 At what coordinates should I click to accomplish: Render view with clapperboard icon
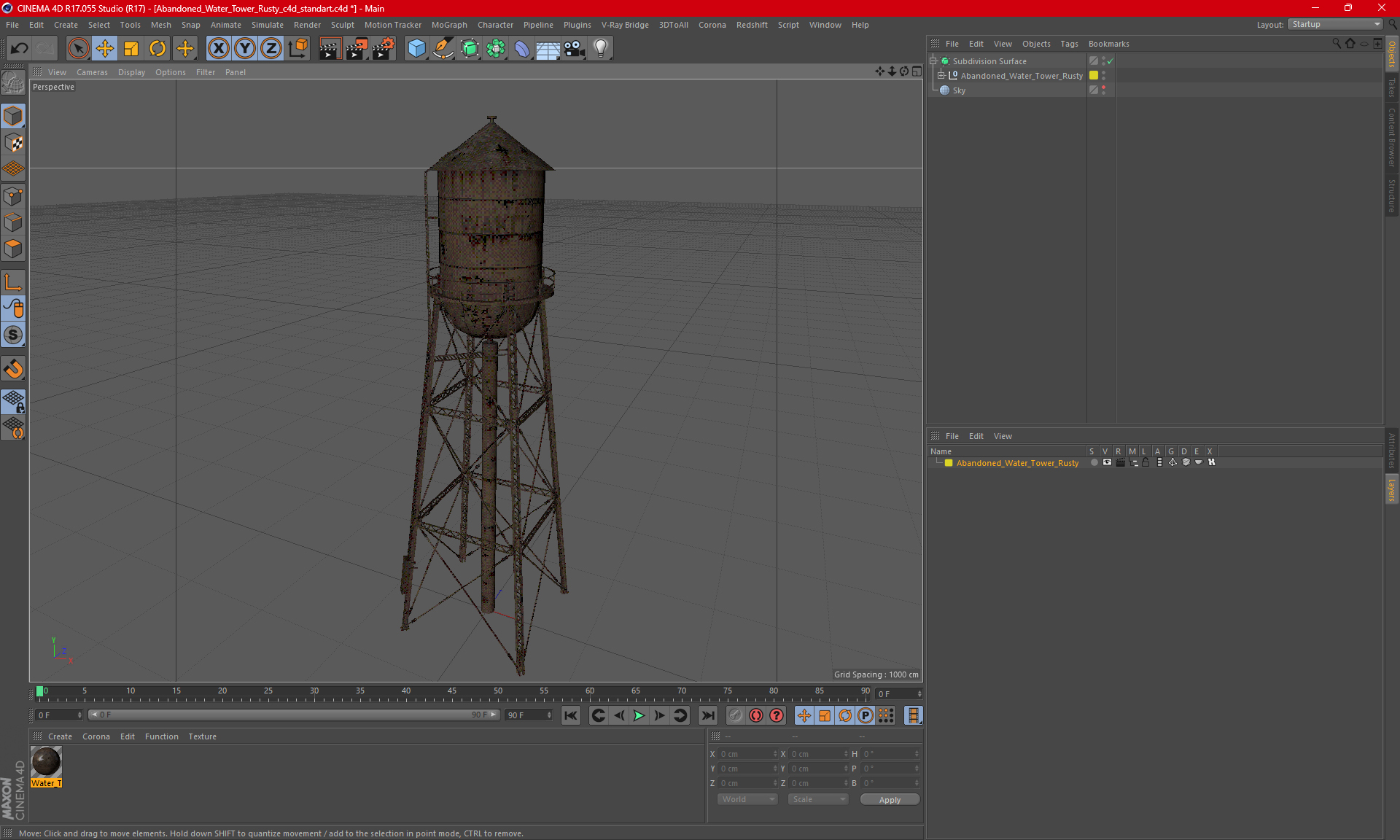[330, 49]
